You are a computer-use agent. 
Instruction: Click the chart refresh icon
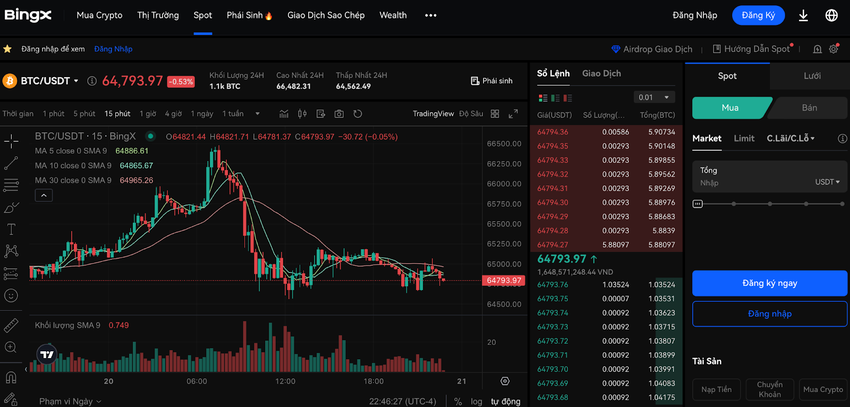pos(357,114)
